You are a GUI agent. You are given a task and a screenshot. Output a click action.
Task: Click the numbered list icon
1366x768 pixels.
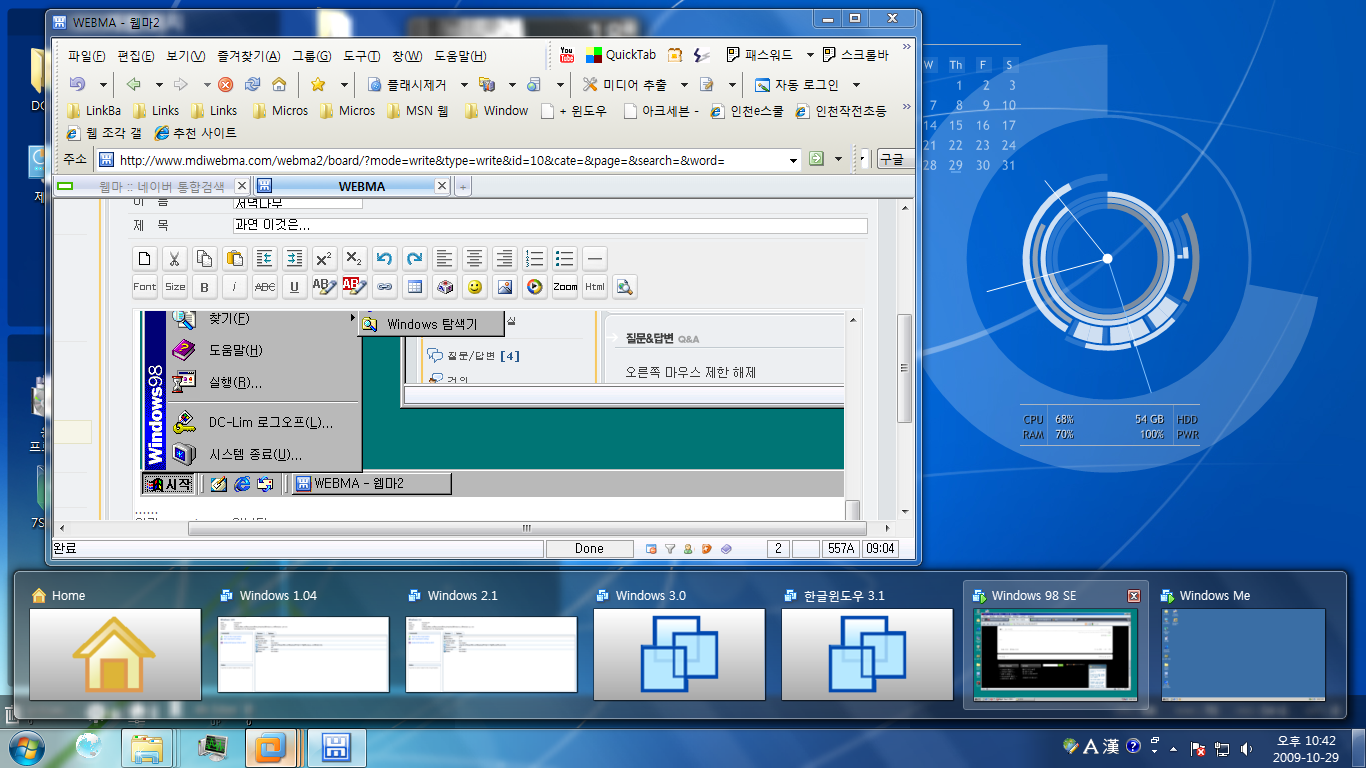[535, 259]
